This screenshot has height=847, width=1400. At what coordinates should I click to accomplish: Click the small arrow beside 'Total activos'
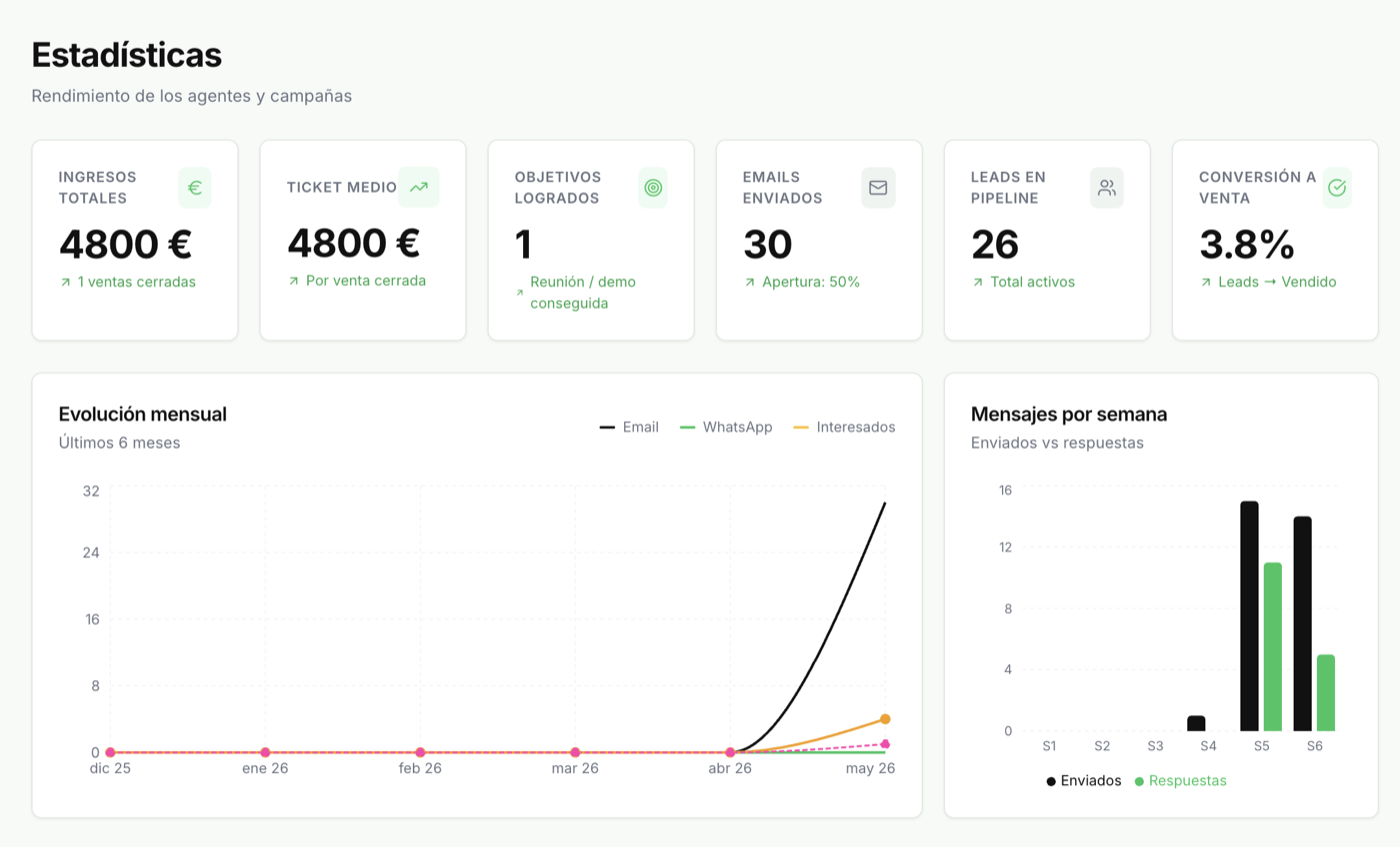977,283
